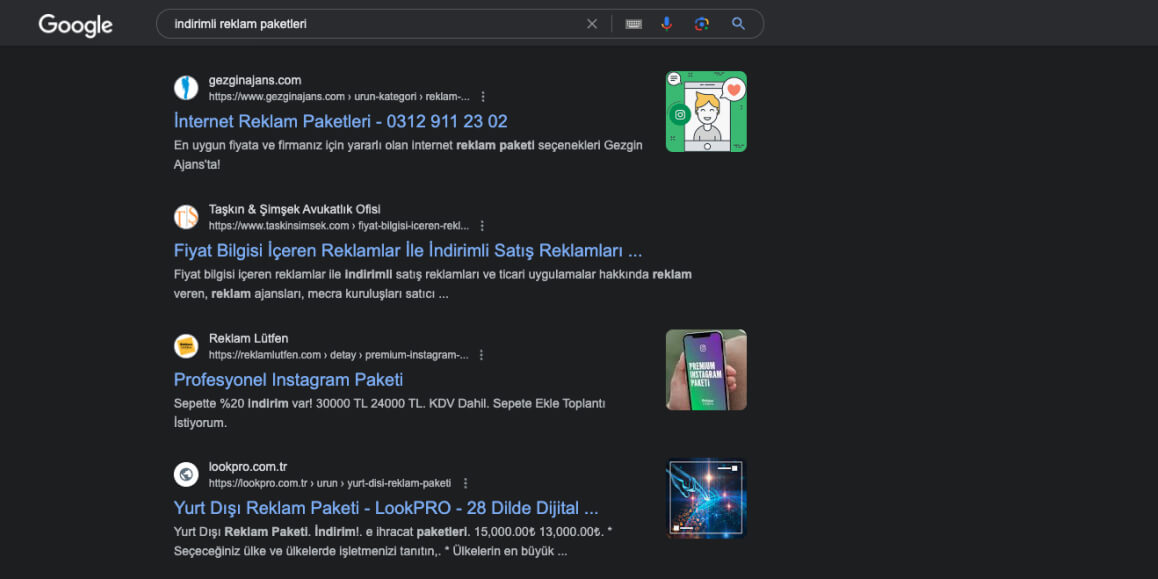1158x579 pixels.
Task: Click the gezginajans.com breadcrumb URL
Action: pyautogui.click(x=339, y=97)
